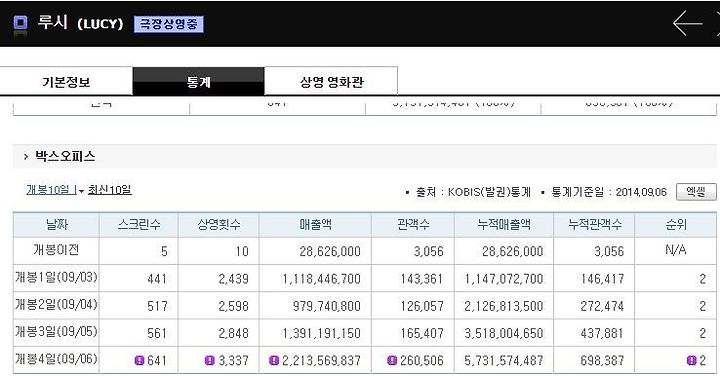Click the purple info icon in 순위 column
Screen dimensions: 720x376
click(692, 360)
